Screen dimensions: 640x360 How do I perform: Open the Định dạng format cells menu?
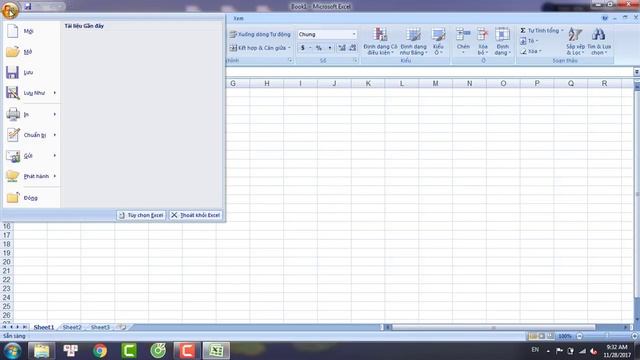click(x=502, y=41)
